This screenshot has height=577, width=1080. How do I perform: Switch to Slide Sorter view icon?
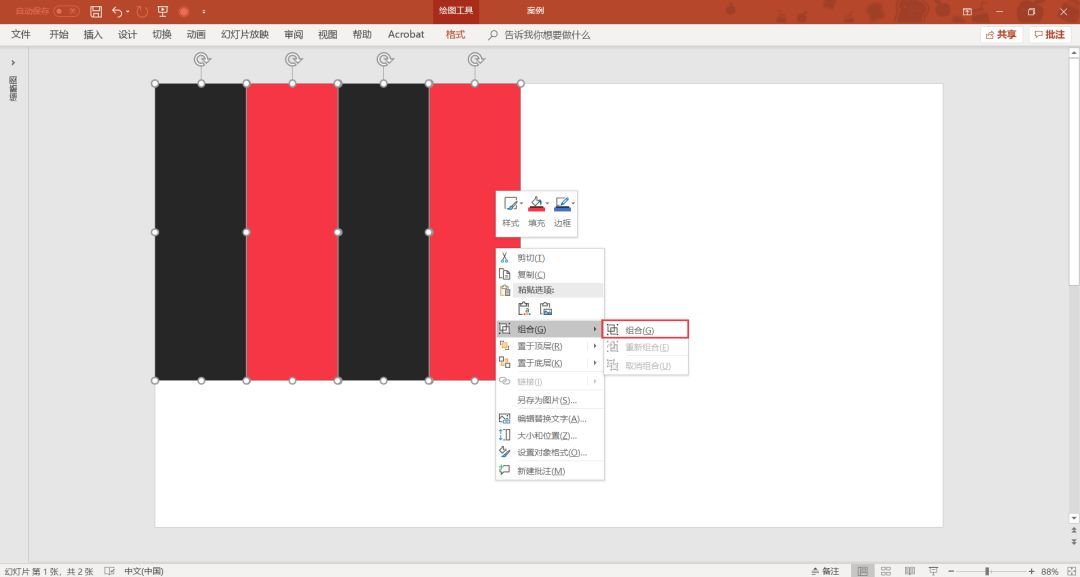[886, 571]
